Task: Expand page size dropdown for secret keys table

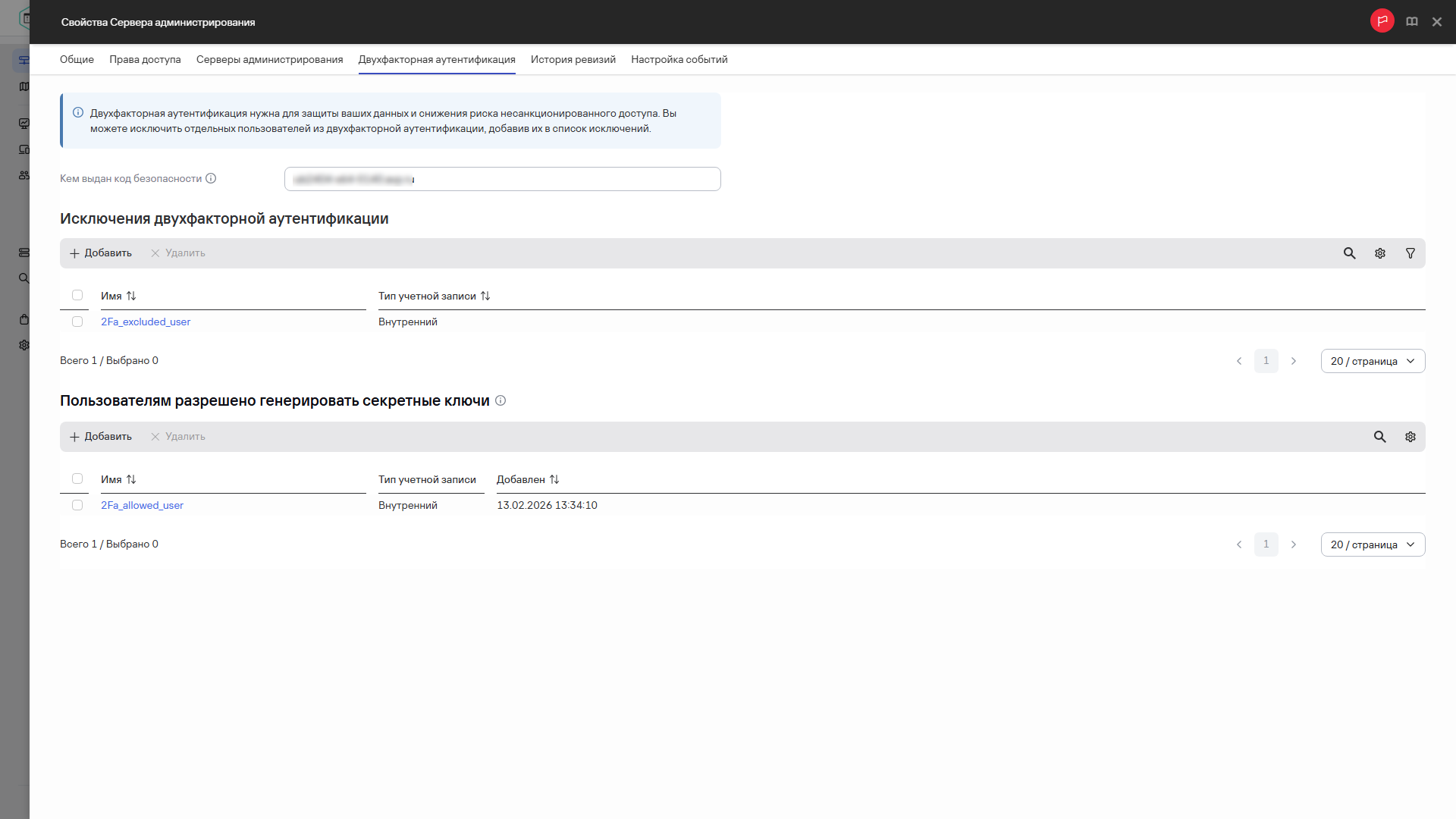Action: click(x=1373, y=544)
